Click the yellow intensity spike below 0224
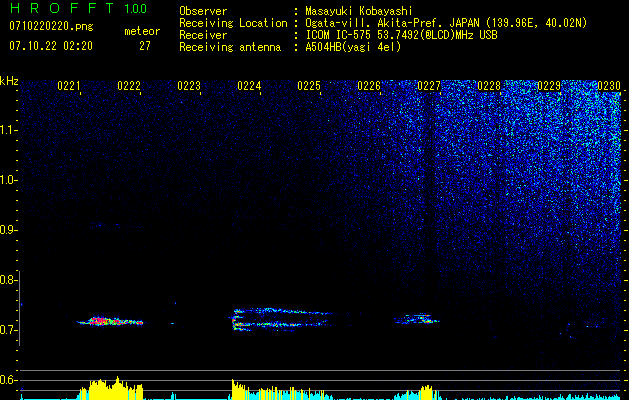Screen dimensions: 629x400 239,389
